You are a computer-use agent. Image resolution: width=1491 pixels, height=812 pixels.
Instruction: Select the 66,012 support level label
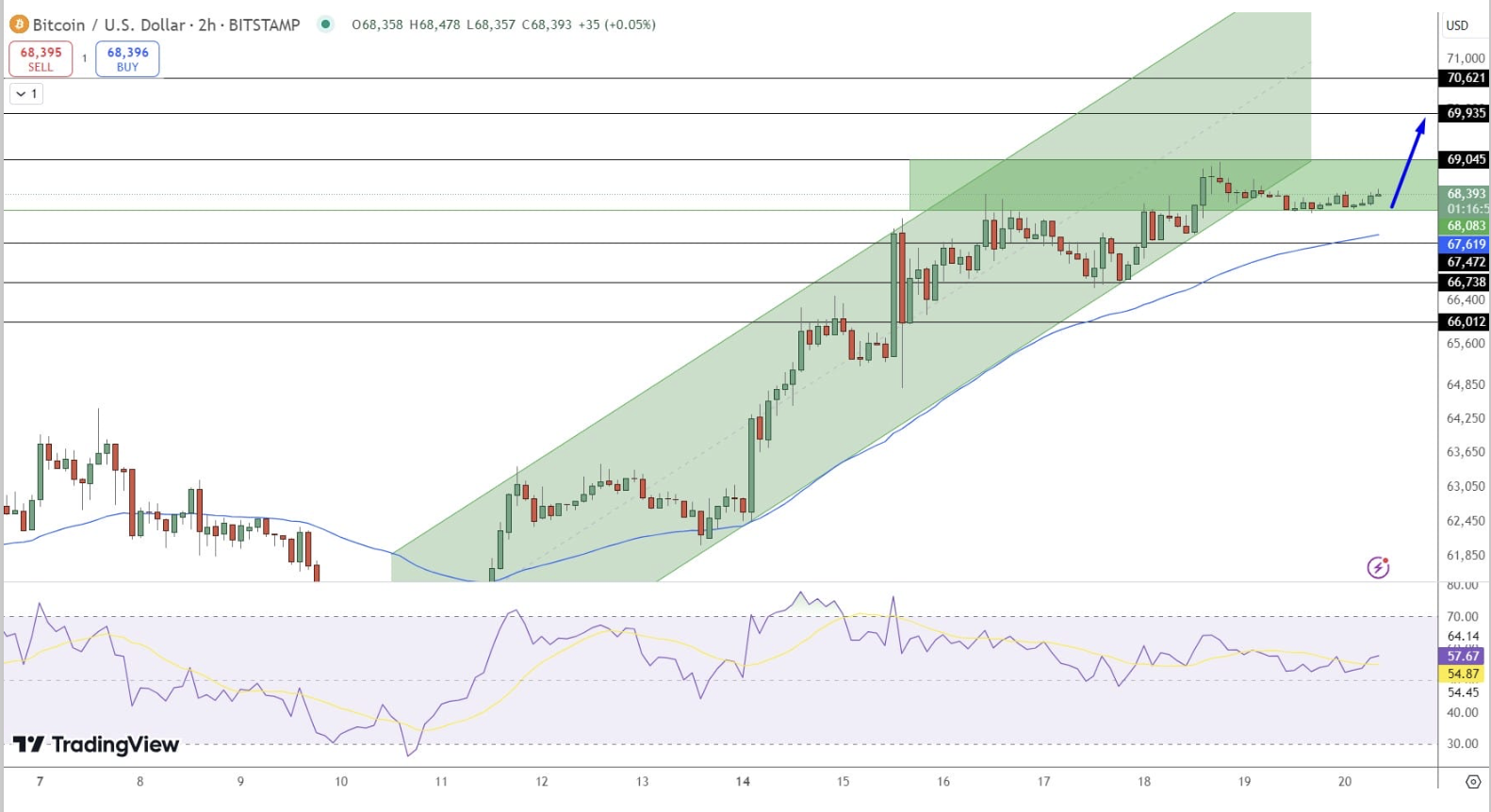pos(1465,321)
